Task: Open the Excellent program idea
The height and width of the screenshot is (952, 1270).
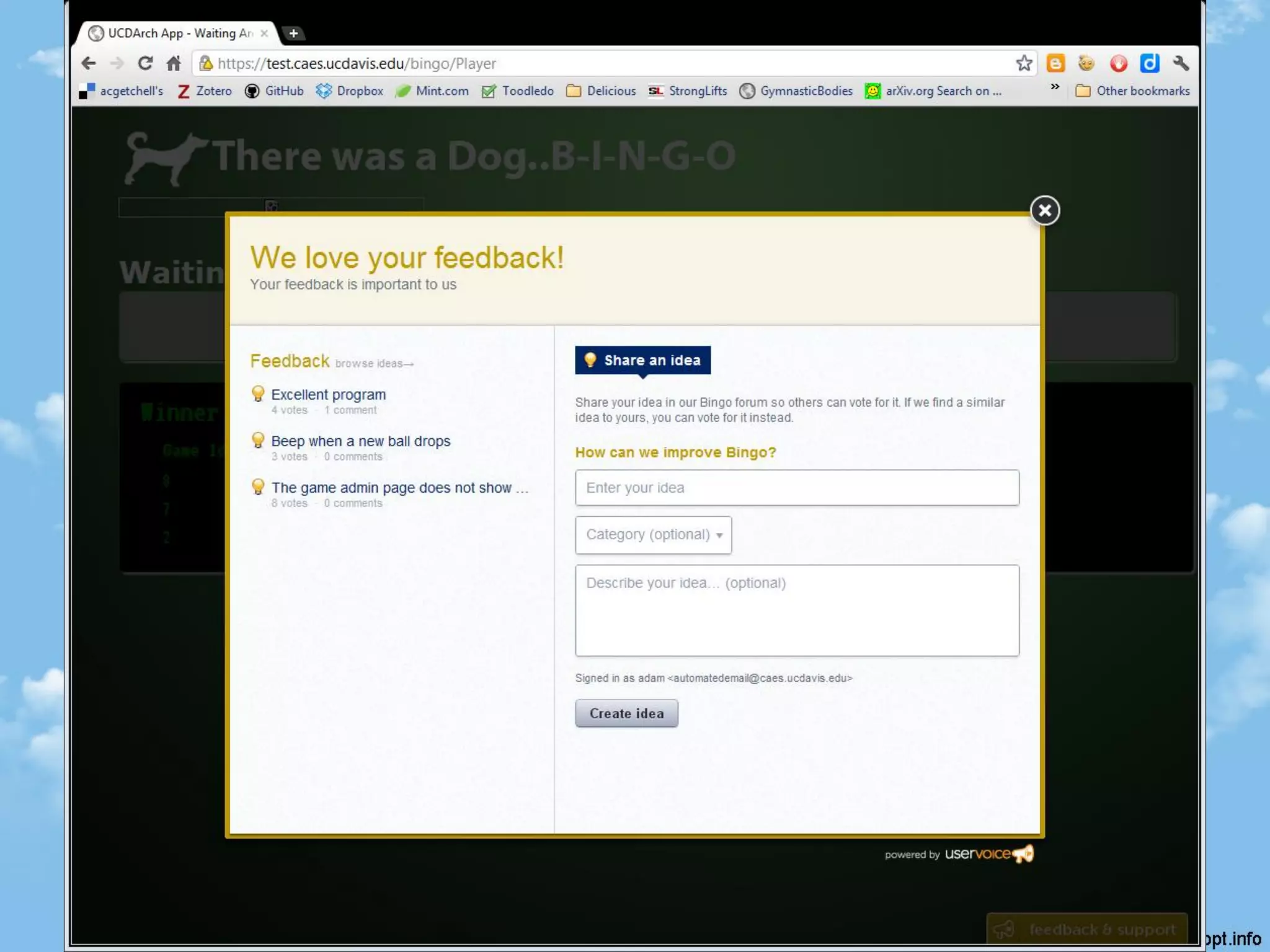Action: pyautogui.click(x=328, y=395)
